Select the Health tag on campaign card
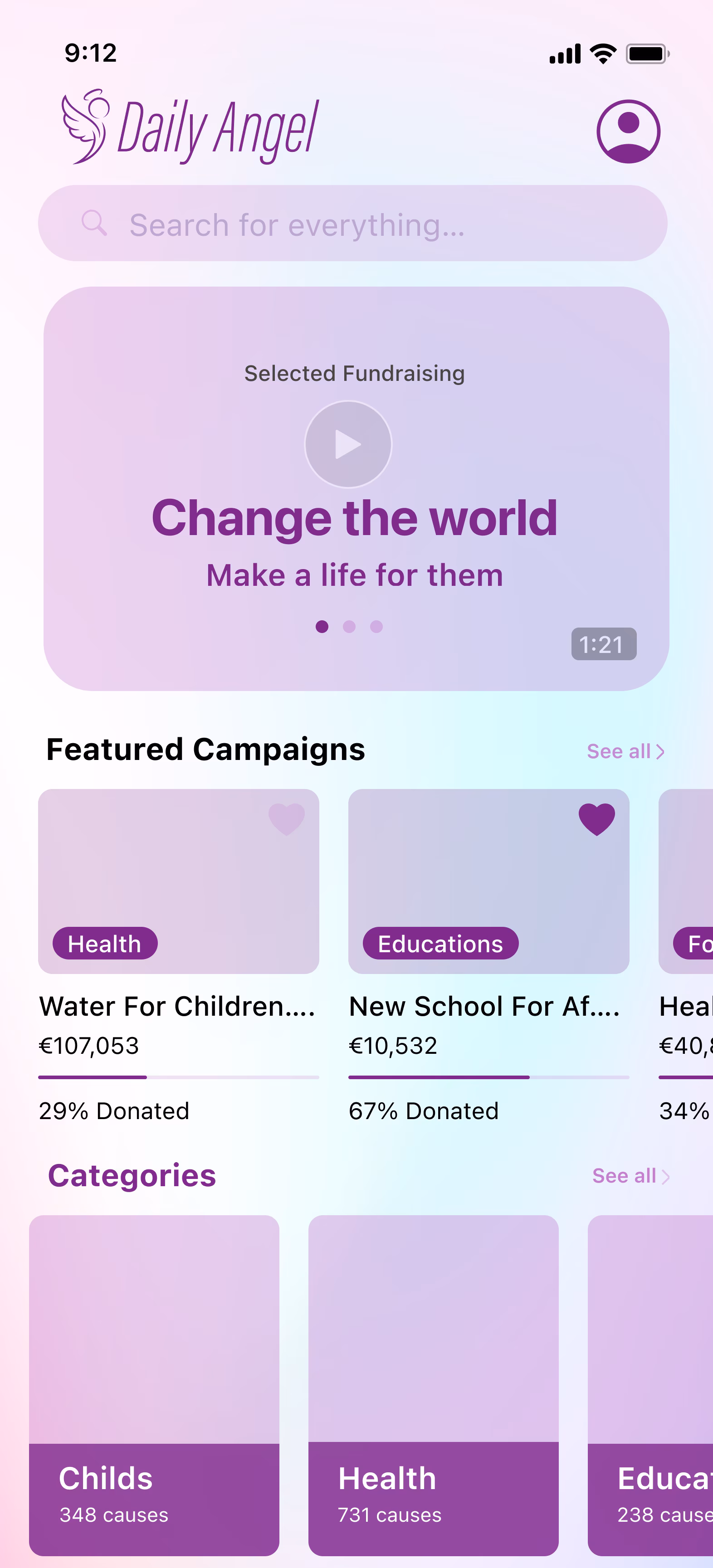This screenshot has width=713, height=1568. pos(105,944)
